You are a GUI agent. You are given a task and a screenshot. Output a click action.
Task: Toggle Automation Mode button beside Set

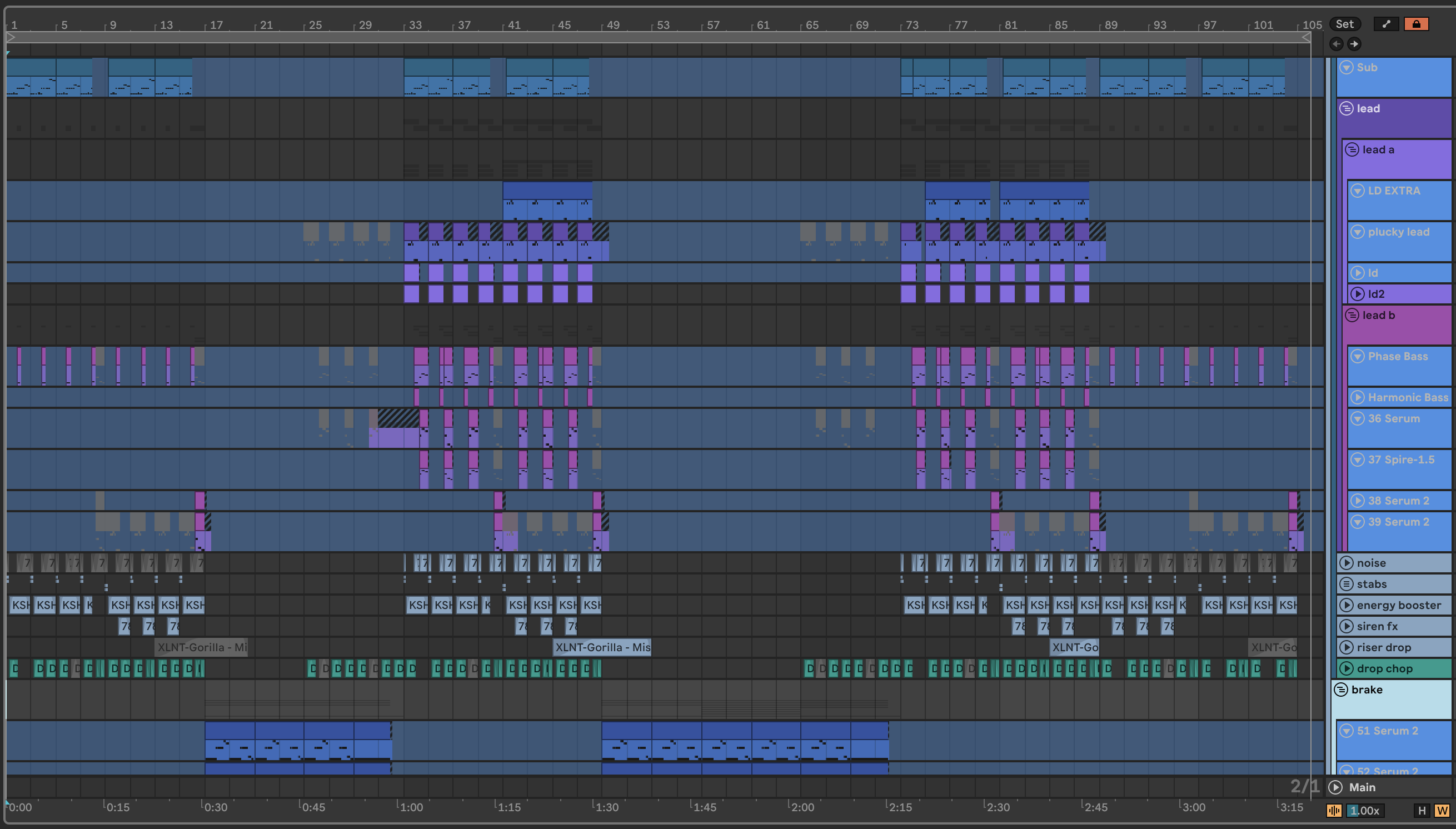tap(1386, 24)
